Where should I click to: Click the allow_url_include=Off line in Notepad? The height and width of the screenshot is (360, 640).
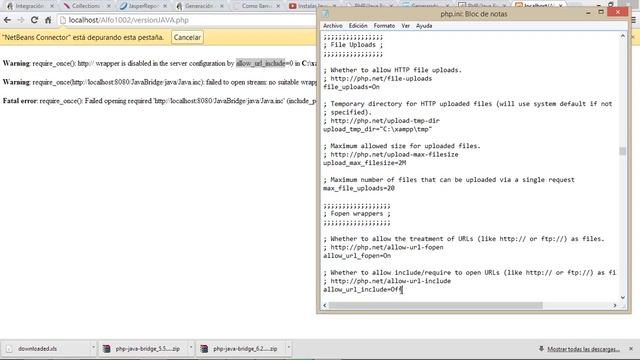(x=363, y=289)
